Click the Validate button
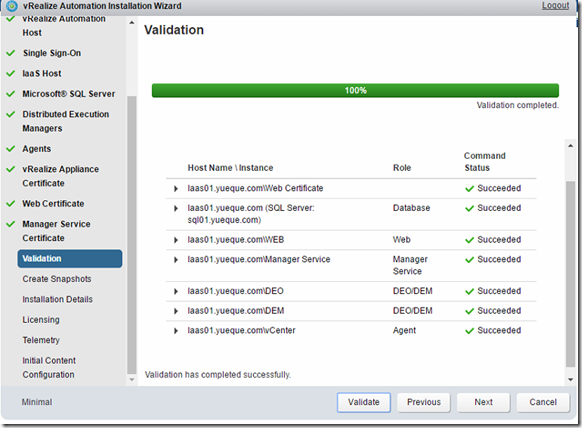Image resolution: width=582 pixels, height=428 pixels. [364, 402]
